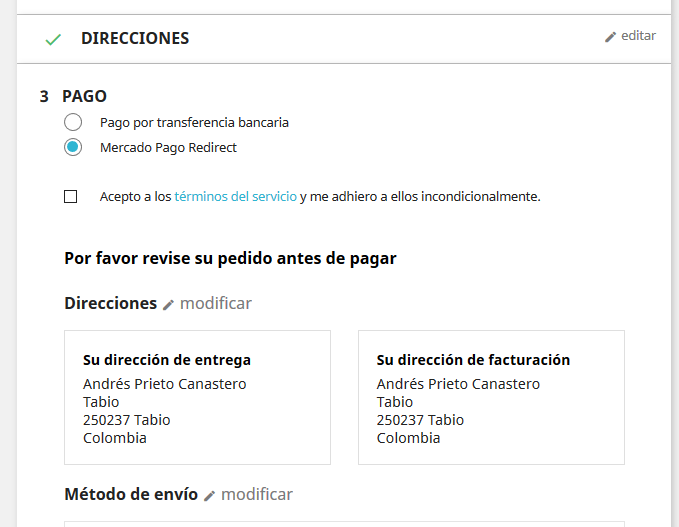Click the Mercado Pago Redirect label

pyautogui.click(x=168, y=148)
